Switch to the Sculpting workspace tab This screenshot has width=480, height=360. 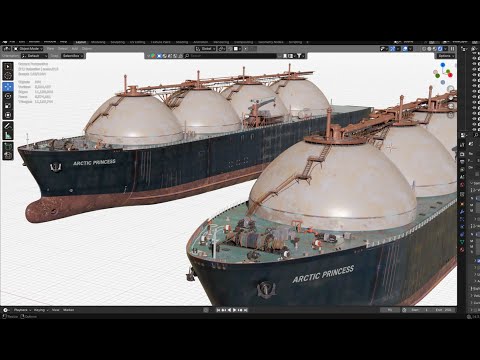(x=117, y=42)
